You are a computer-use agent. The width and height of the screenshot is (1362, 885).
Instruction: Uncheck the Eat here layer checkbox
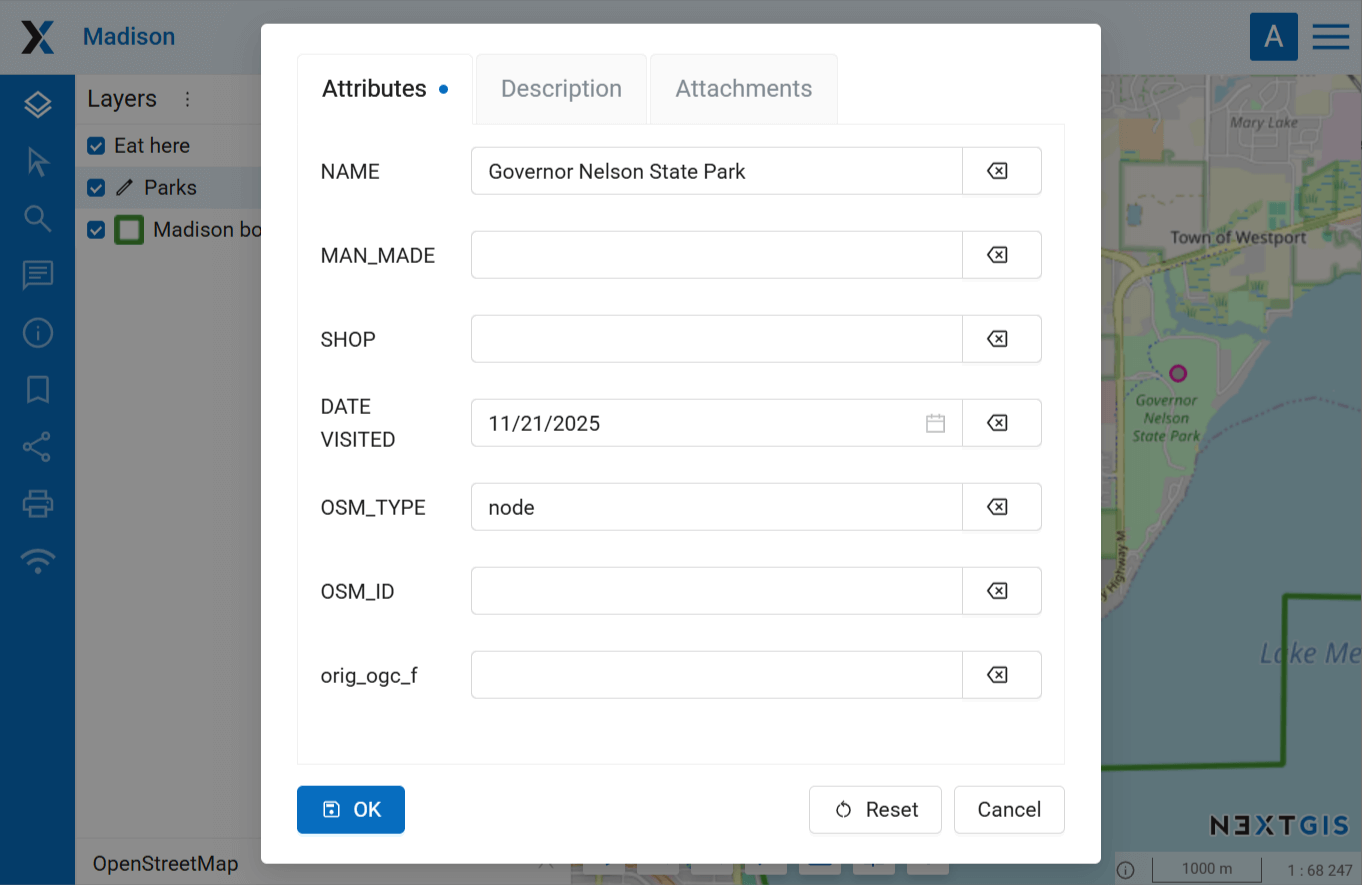(x=96, y=146)
